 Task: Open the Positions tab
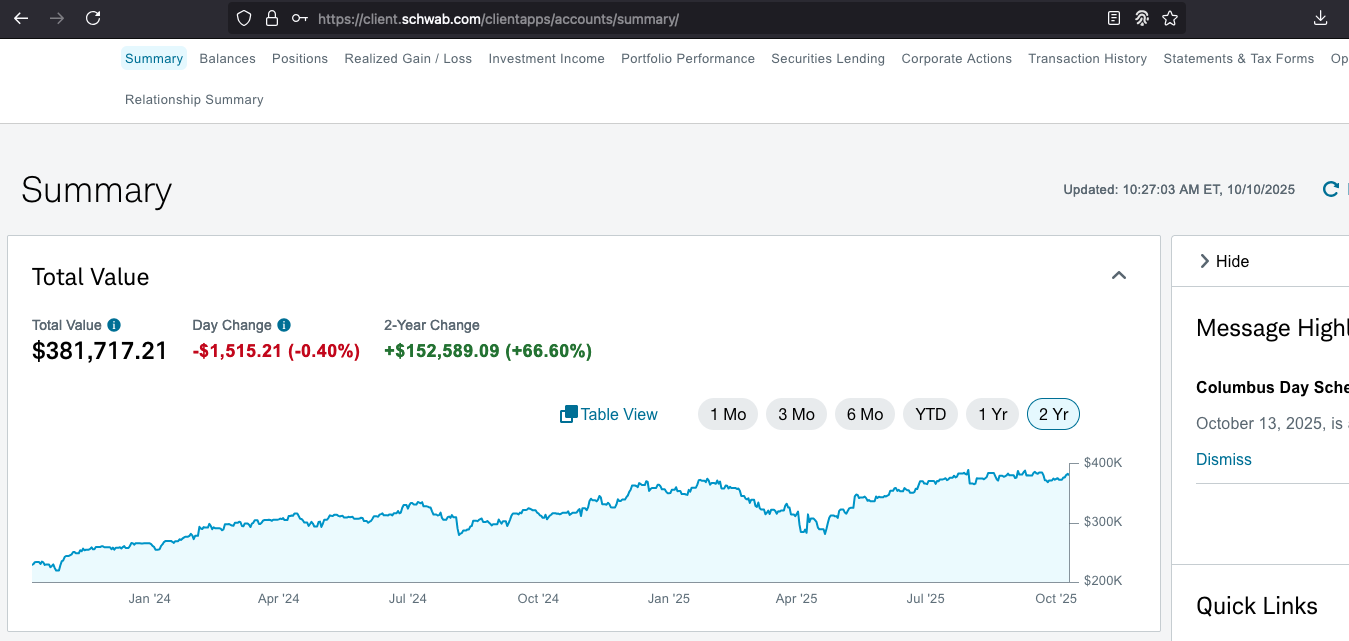pos(300,58)
